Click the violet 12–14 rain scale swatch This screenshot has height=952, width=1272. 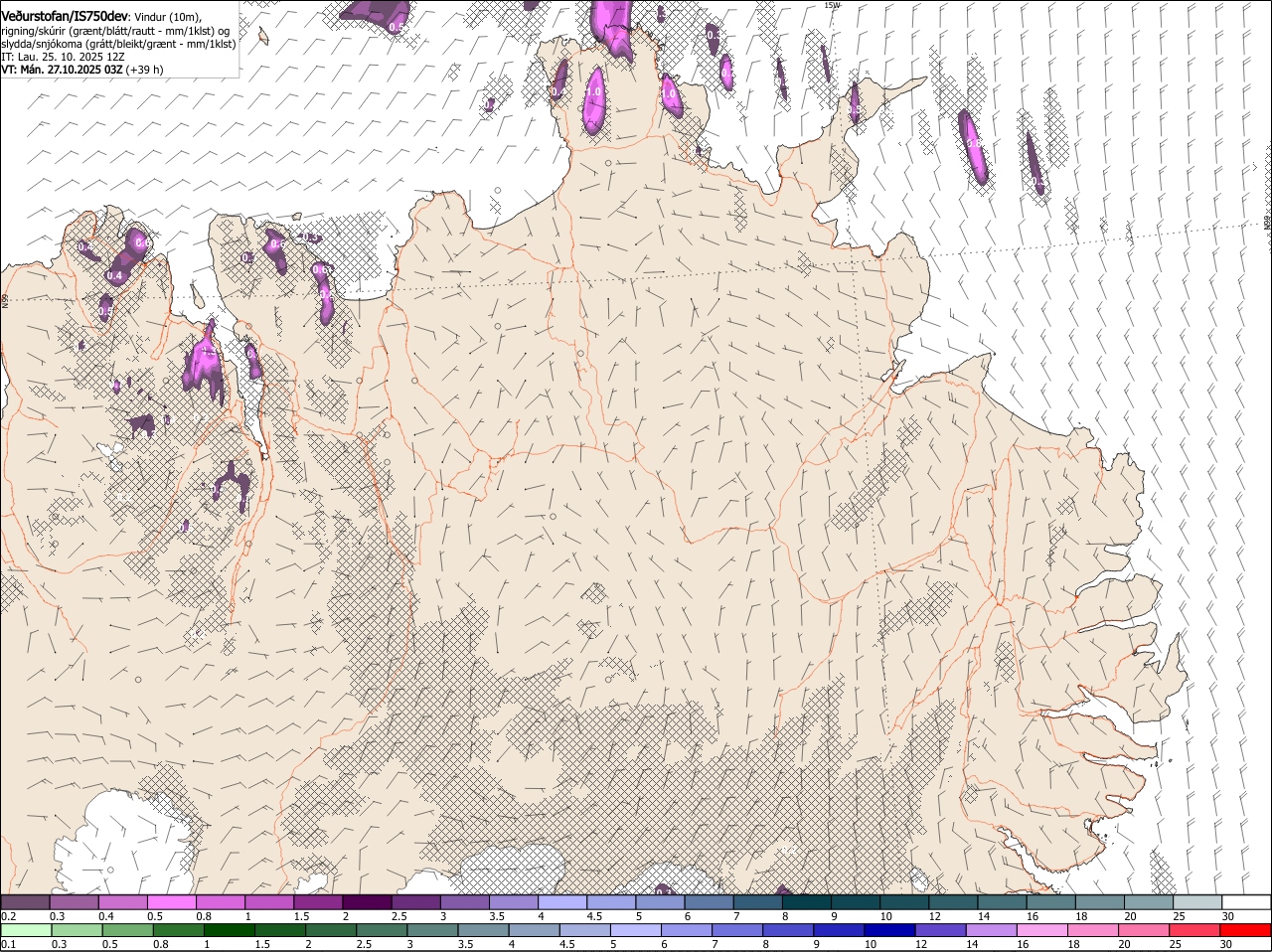pos(940,930)
